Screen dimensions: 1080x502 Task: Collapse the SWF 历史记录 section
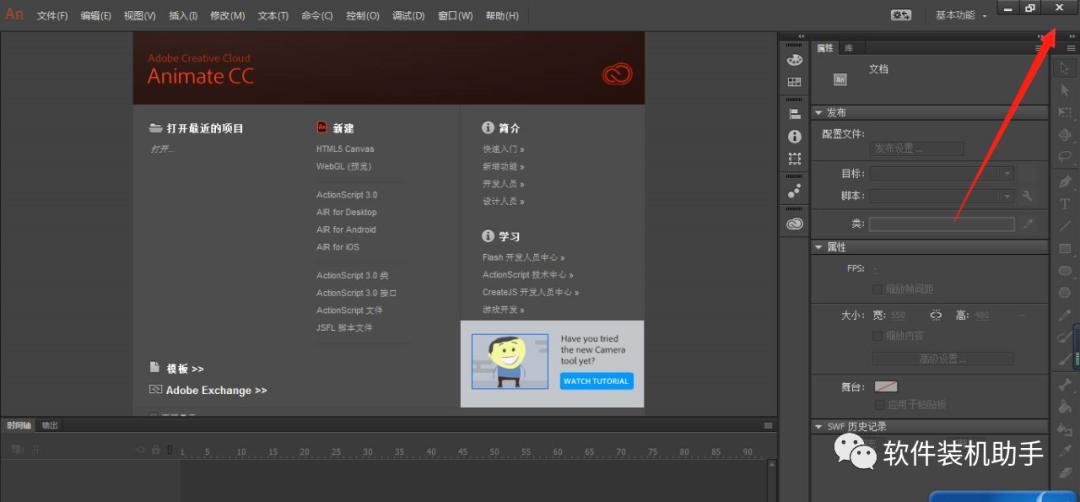[818, 427]
